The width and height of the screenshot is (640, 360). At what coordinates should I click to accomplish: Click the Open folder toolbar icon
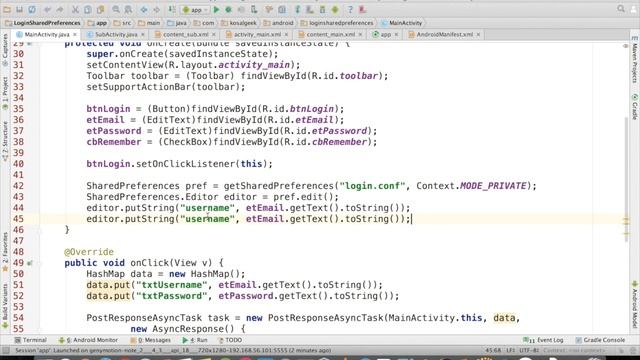coord(7,9)
